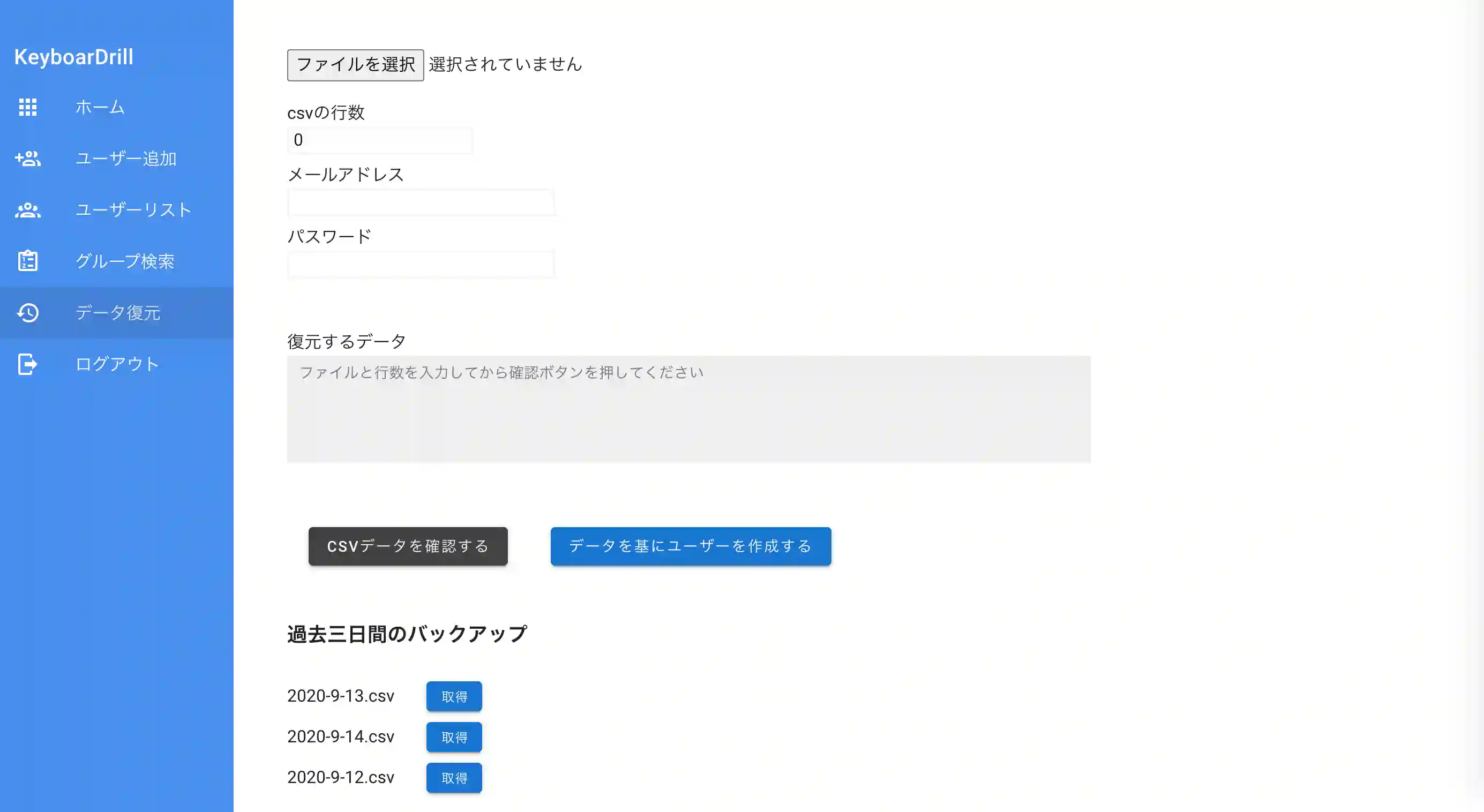Click the メールアドレス input field

pos(421,202)
